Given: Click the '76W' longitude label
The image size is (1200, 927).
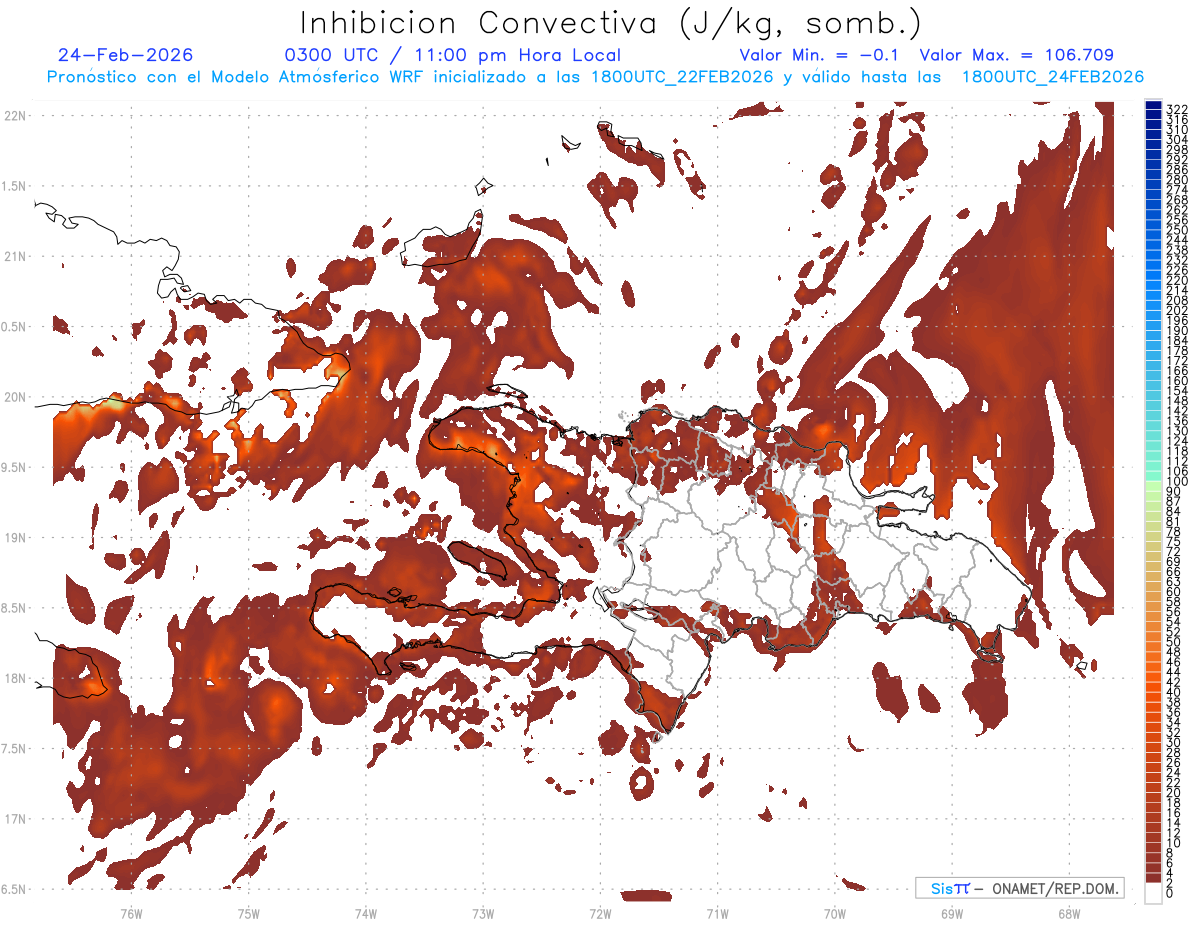Looking at the screenshot, I should click(x=131, y=913).
